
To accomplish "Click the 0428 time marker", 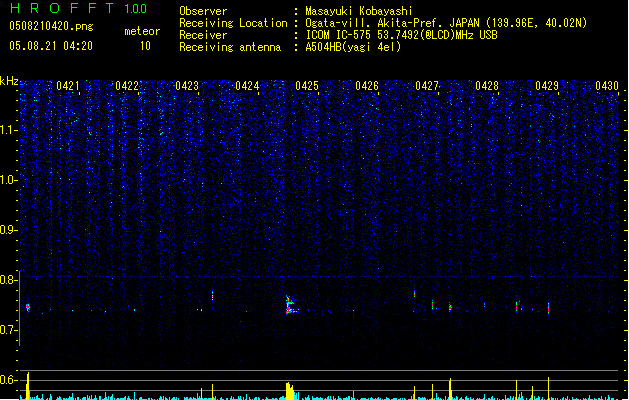I will point(487,86).
